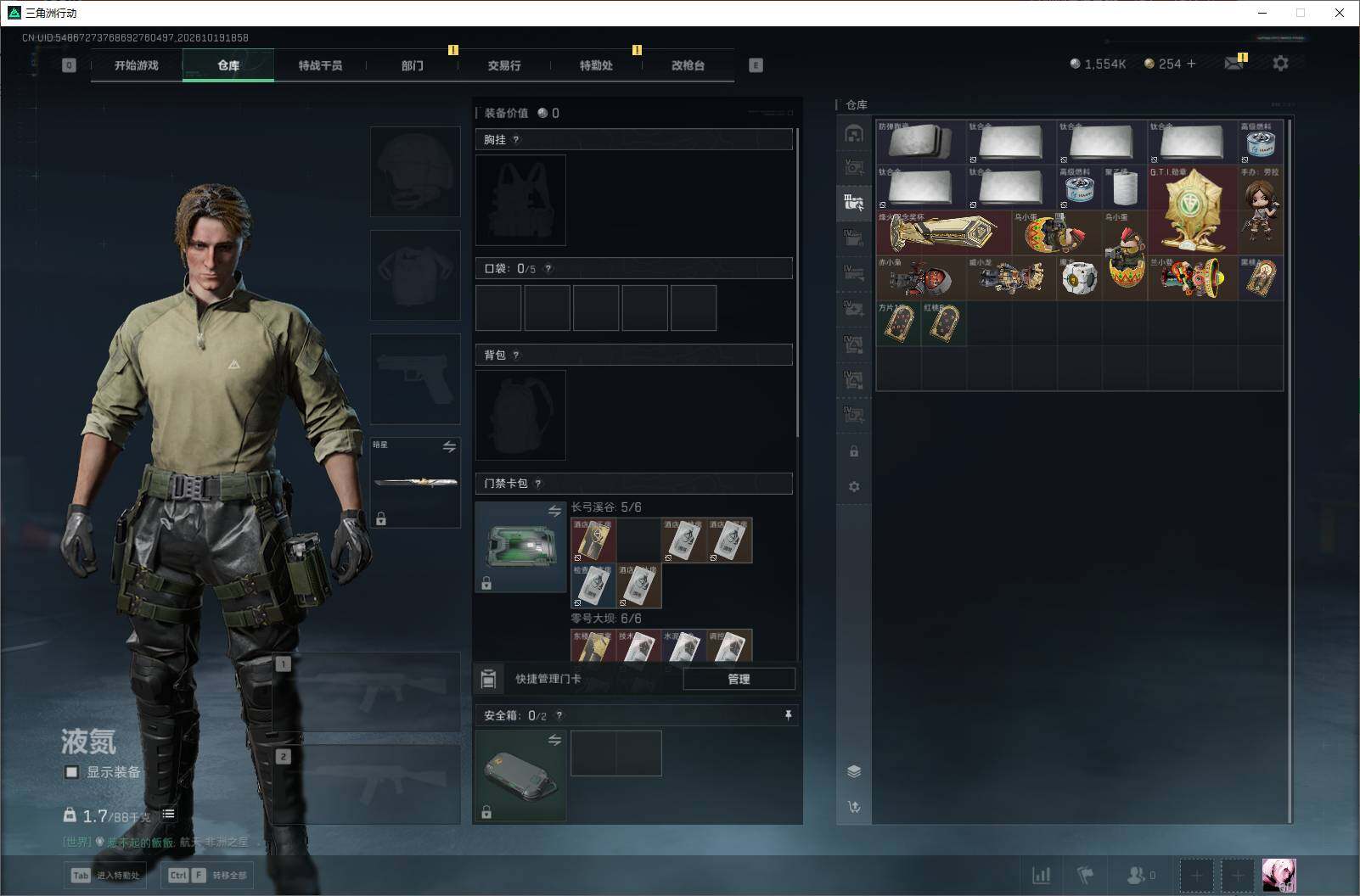Open the mail inbox icon
This screenshot has width=1360, height=896.
(x=1234, y=64)
